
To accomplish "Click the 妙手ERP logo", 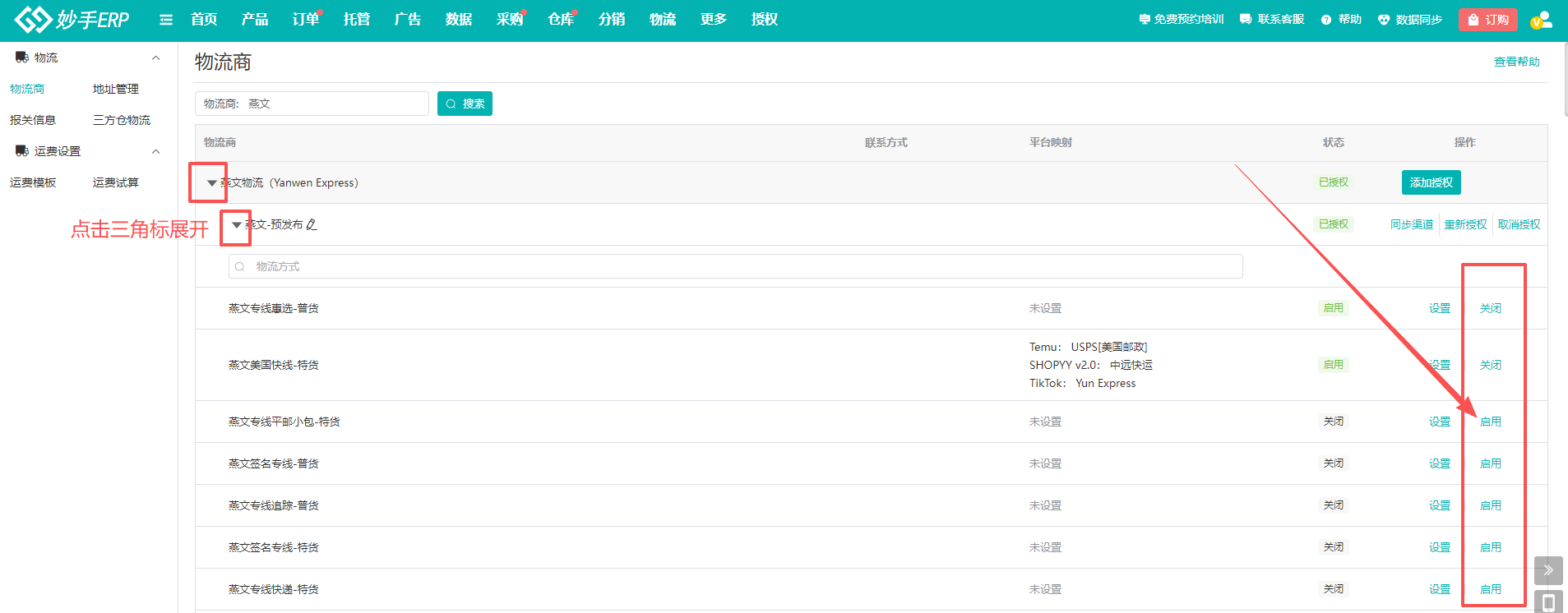I will click(72, 19).
